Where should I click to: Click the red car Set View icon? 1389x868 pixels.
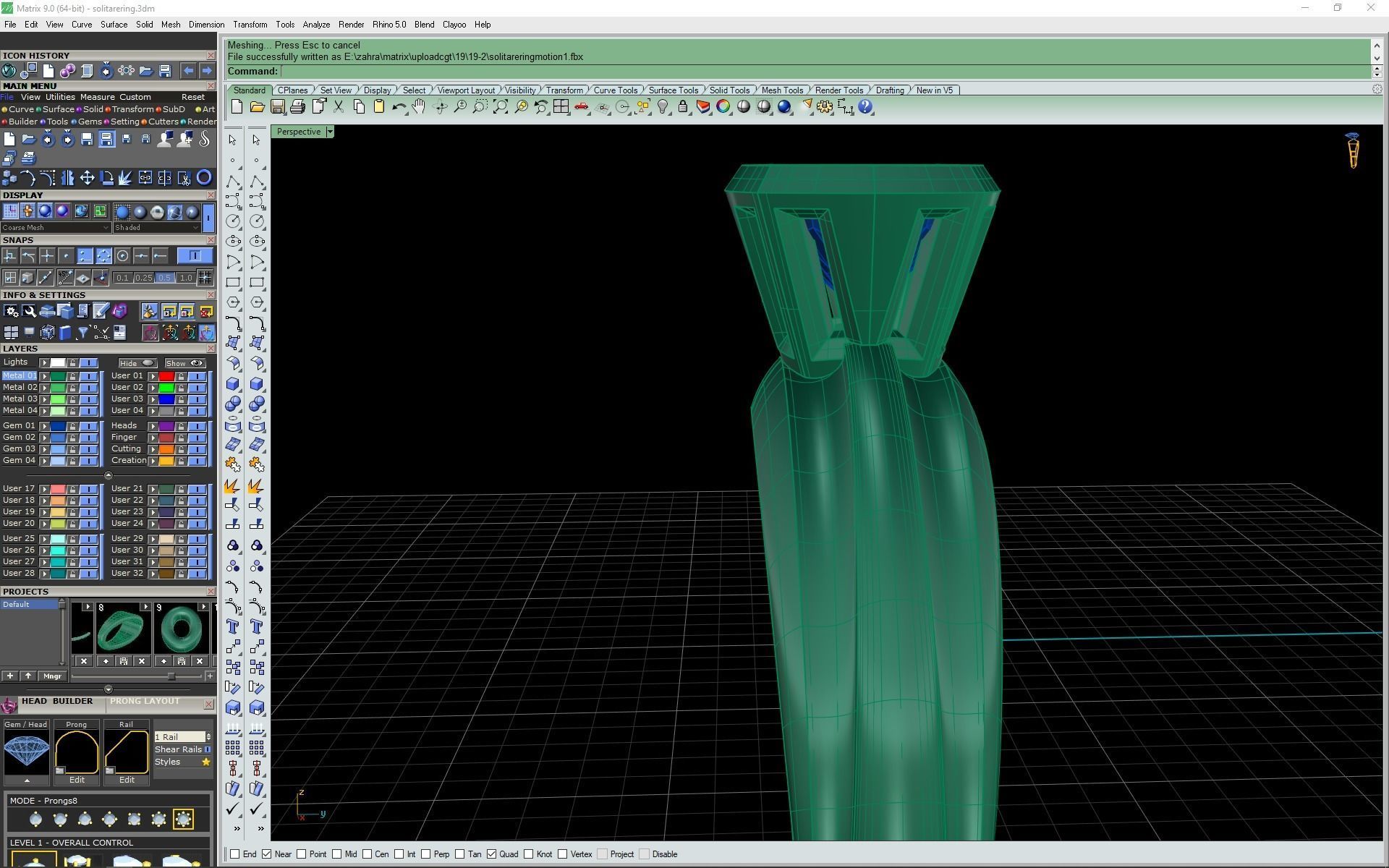581,107
